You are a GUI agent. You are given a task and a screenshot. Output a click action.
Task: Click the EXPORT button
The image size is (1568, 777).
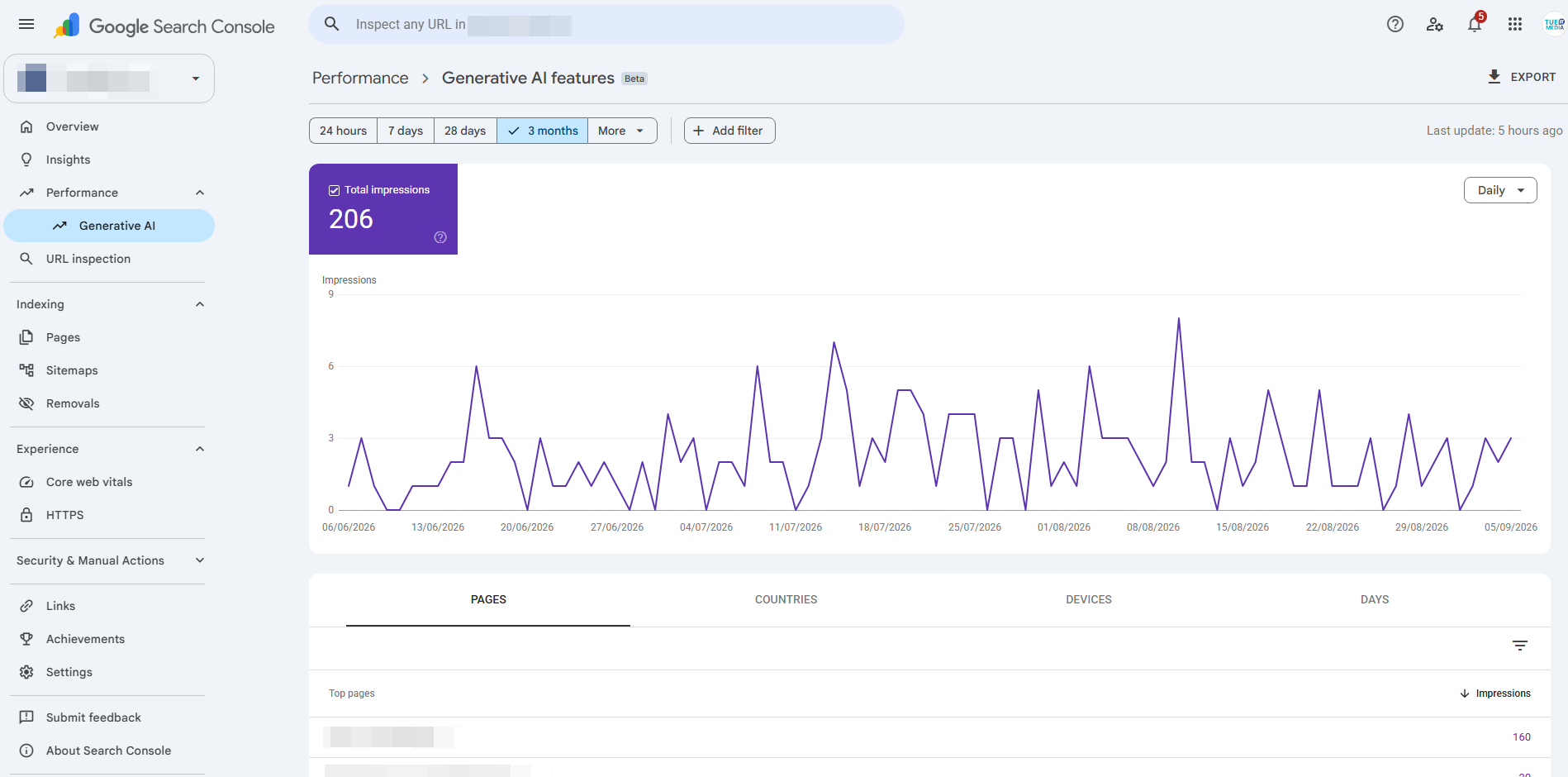coord(1521,77)
